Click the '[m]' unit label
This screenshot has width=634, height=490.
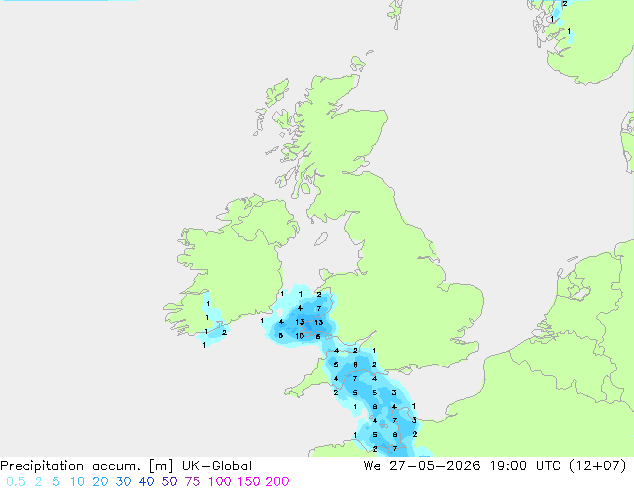[161, 466]
